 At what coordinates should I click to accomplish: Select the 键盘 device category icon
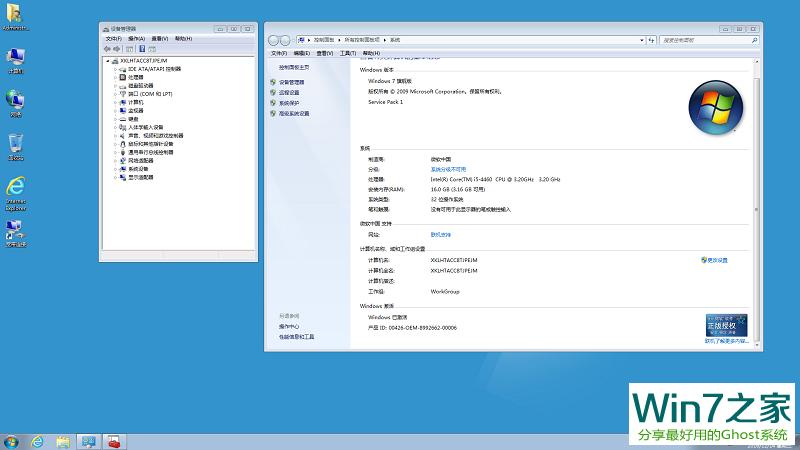click(x=122, y=119)
